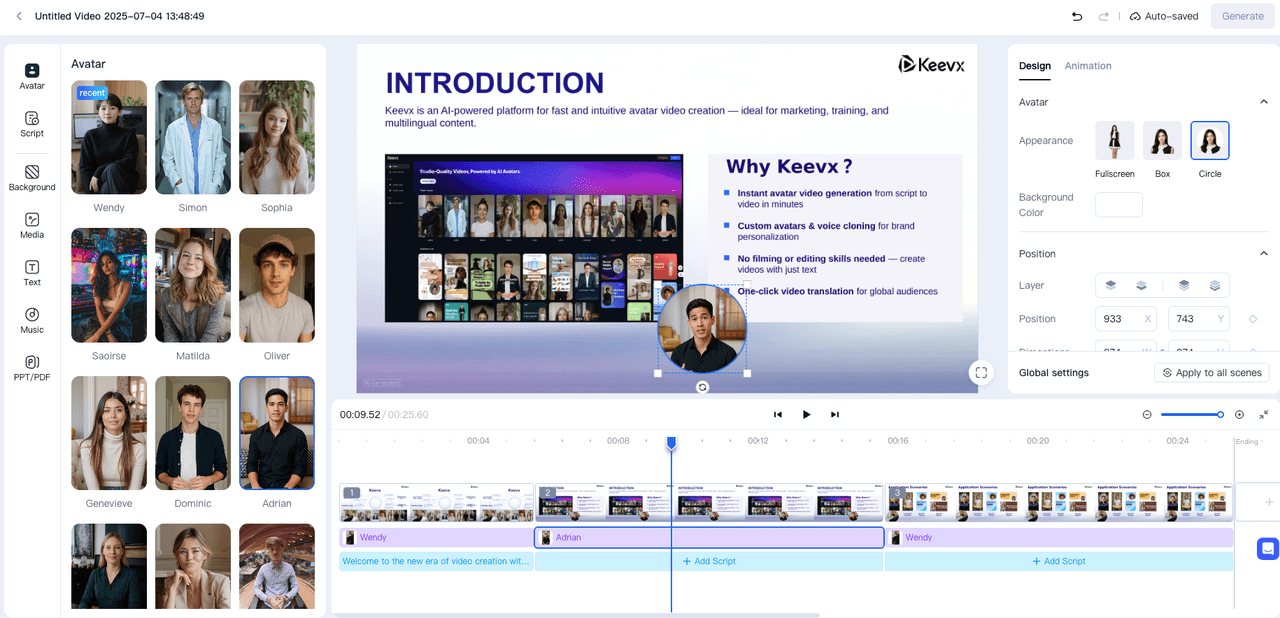1280x618 pixels.
Task: Click the Generate button
Action: [x=1242, y=16]
